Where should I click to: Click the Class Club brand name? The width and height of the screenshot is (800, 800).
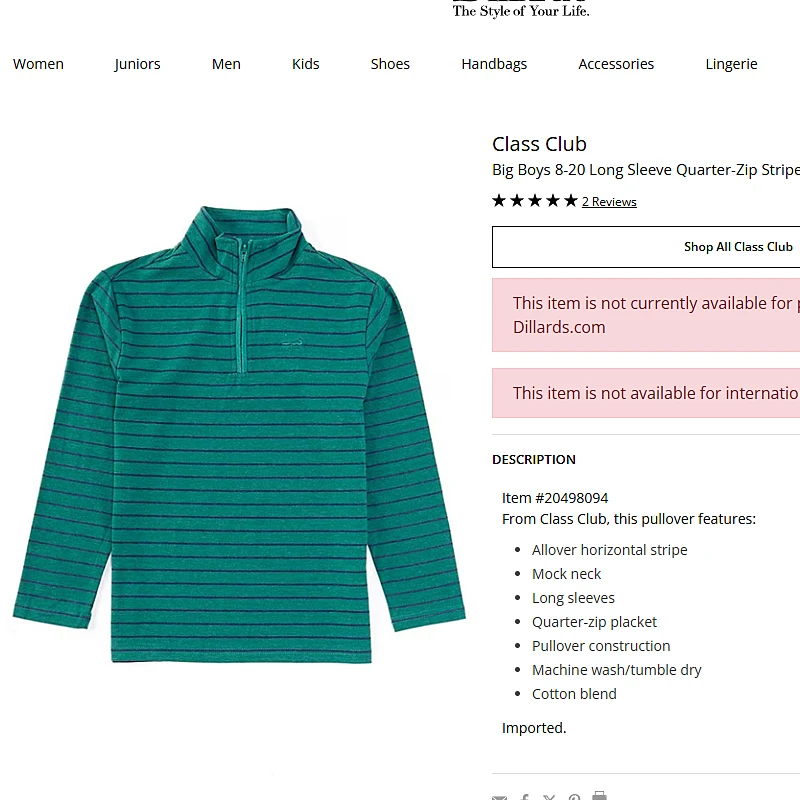(x=539, y=144)
